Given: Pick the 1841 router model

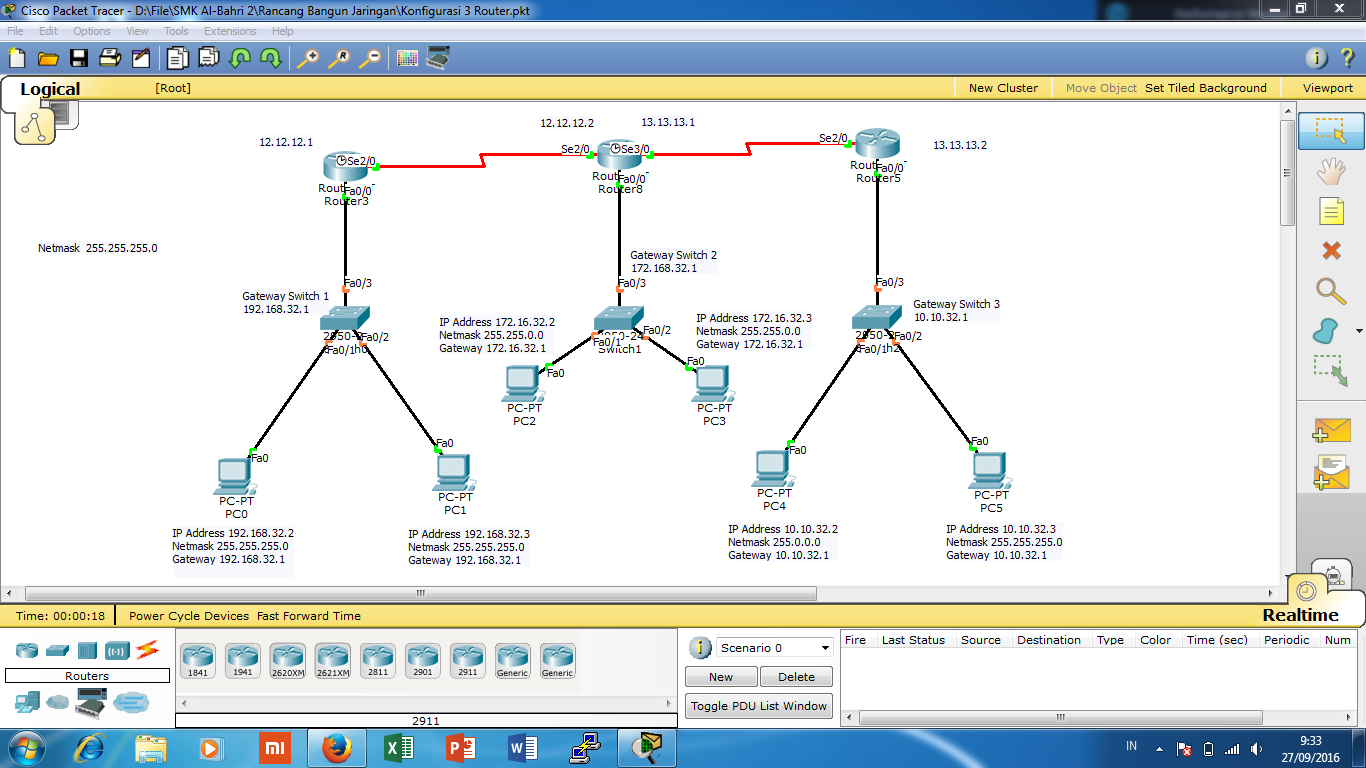Looking at the screenshot, I should pos(197,661).
